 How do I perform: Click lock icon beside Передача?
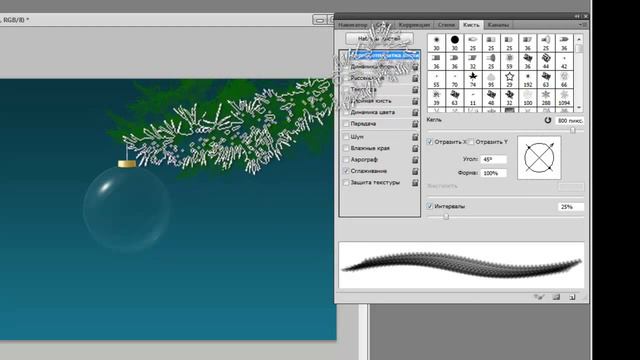point(415,124)
